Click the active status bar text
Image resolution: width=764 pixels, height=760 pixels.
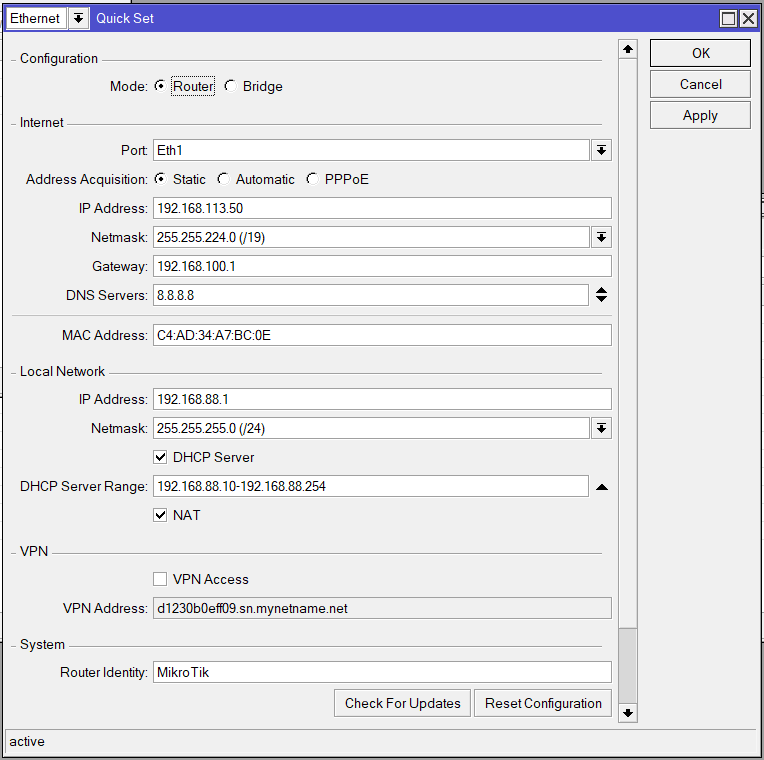click(x=27, y=741)
